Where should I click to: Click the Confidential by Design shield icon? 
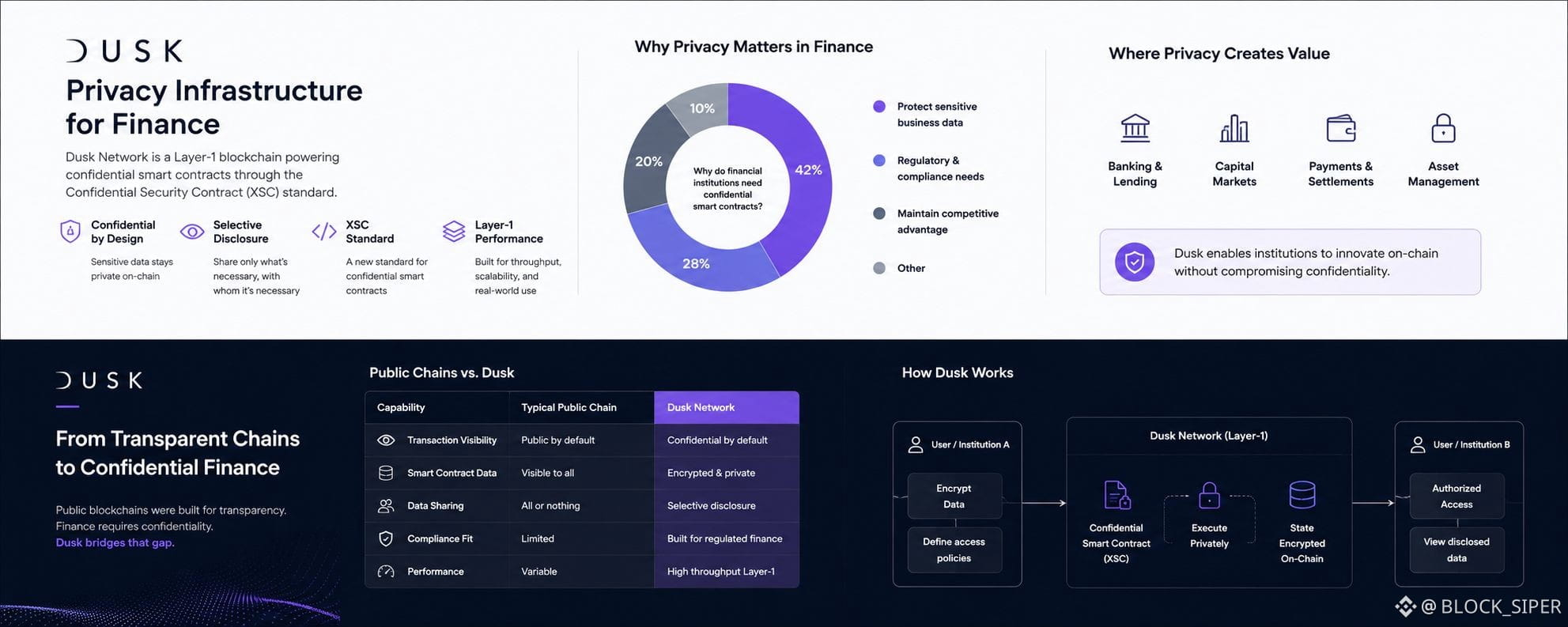pos(70,232)
